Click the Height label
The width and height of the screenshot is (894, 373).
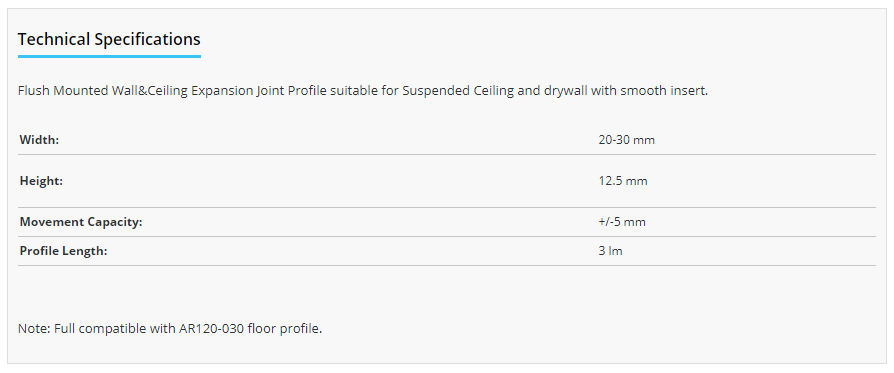(41, 181)
